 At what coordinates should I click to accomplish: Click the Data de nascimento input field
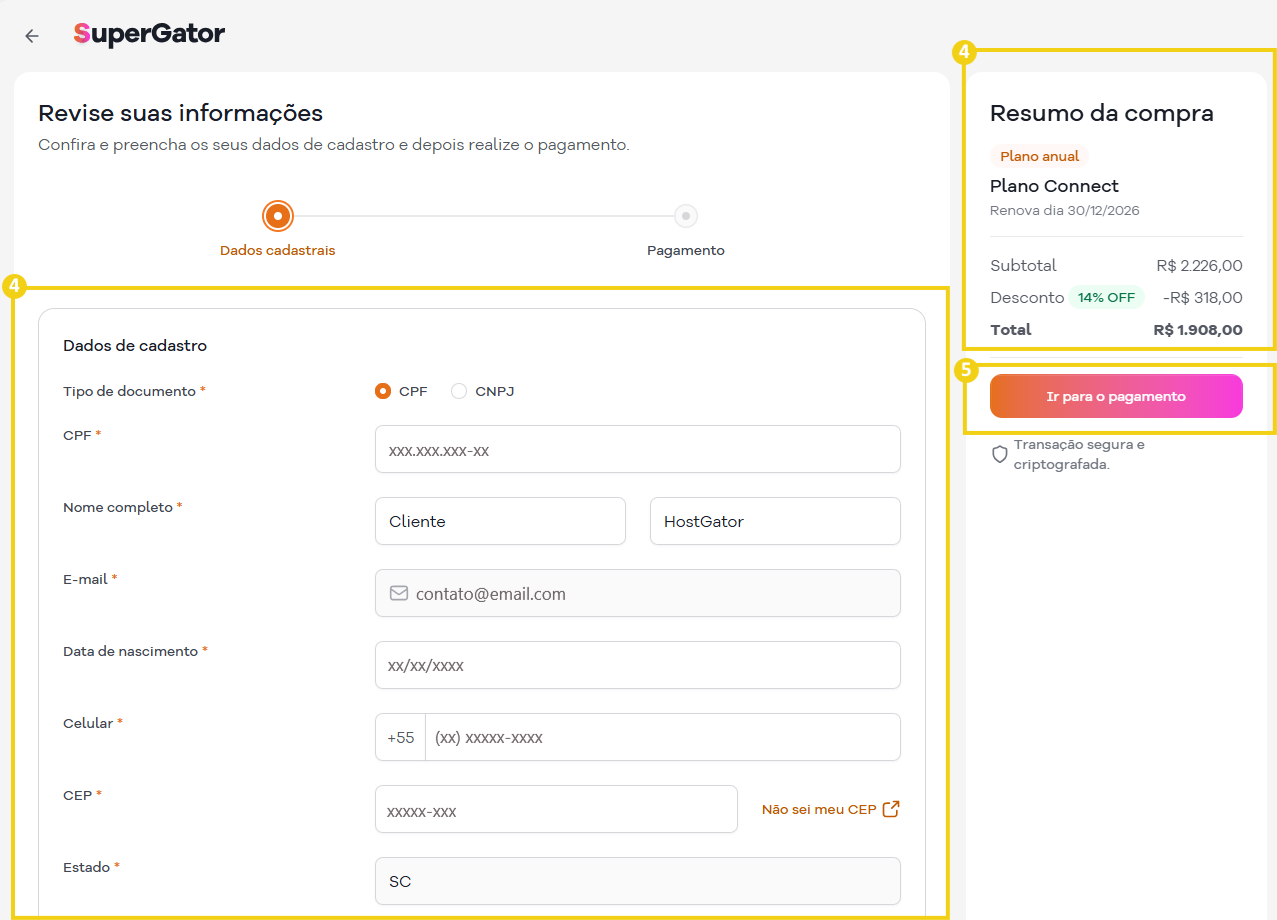pyautogui.click(x=637, y=664)
